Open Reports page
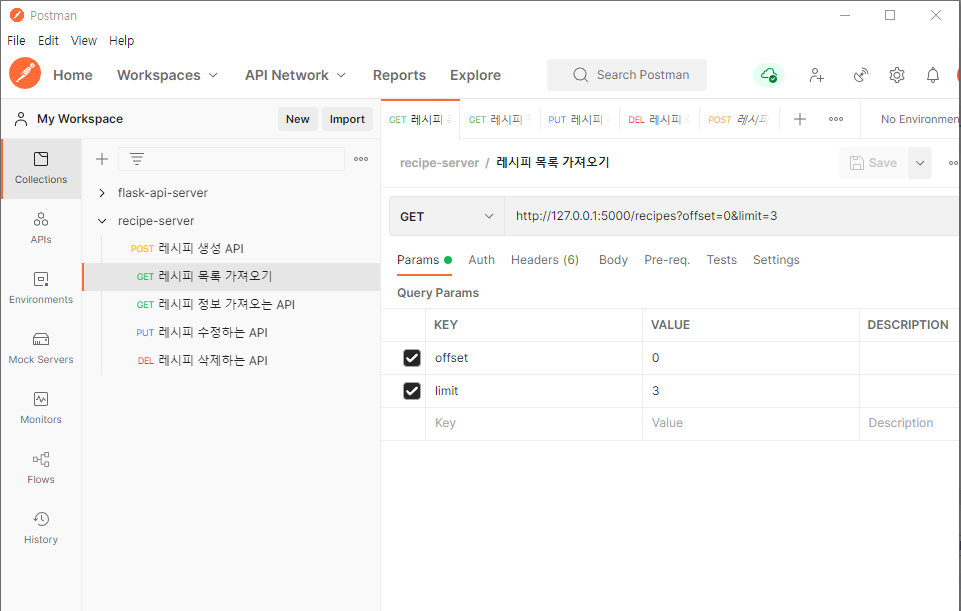Screen dimensions: 961x611 tap(399, 75)
